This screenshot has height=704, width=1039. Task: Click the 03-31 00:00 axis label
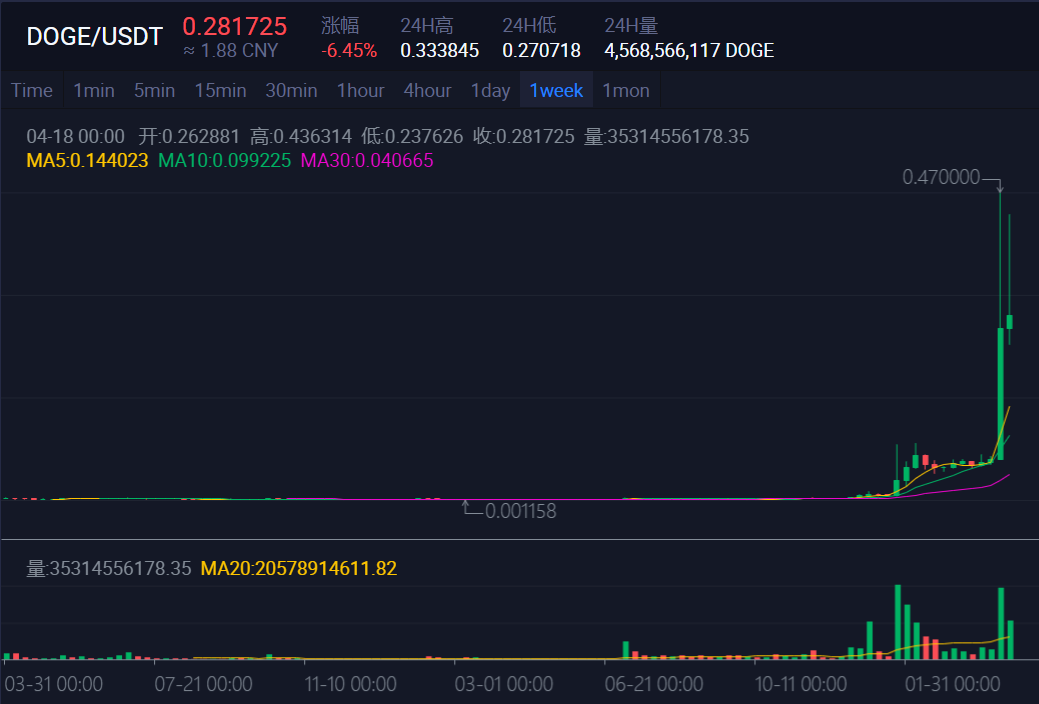(54, 684)
